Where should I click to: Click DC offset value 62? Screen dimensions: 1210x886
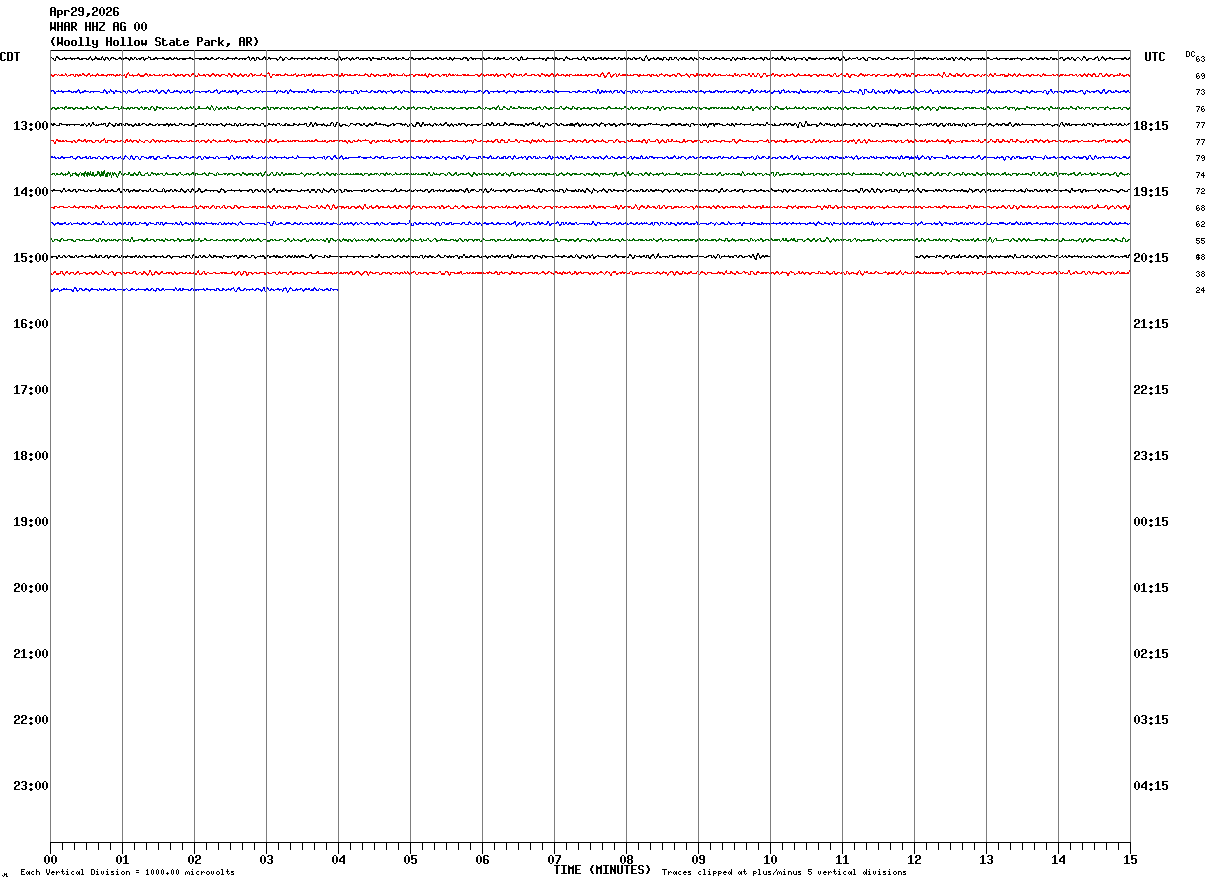[x=1200, y=224]
